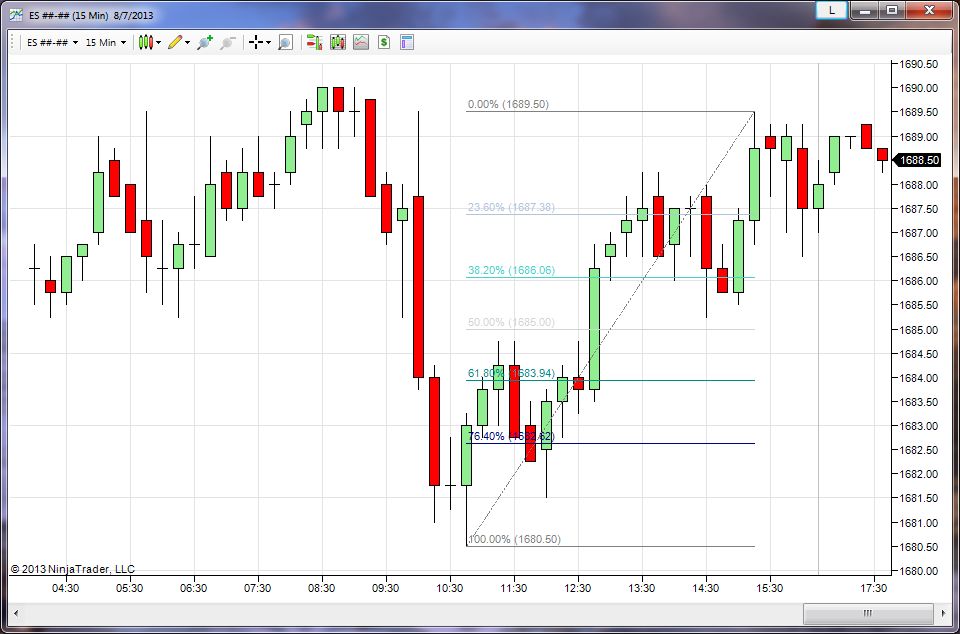Open the data series candlestick window icon
The image size is (960, 634).
(338, 42)
